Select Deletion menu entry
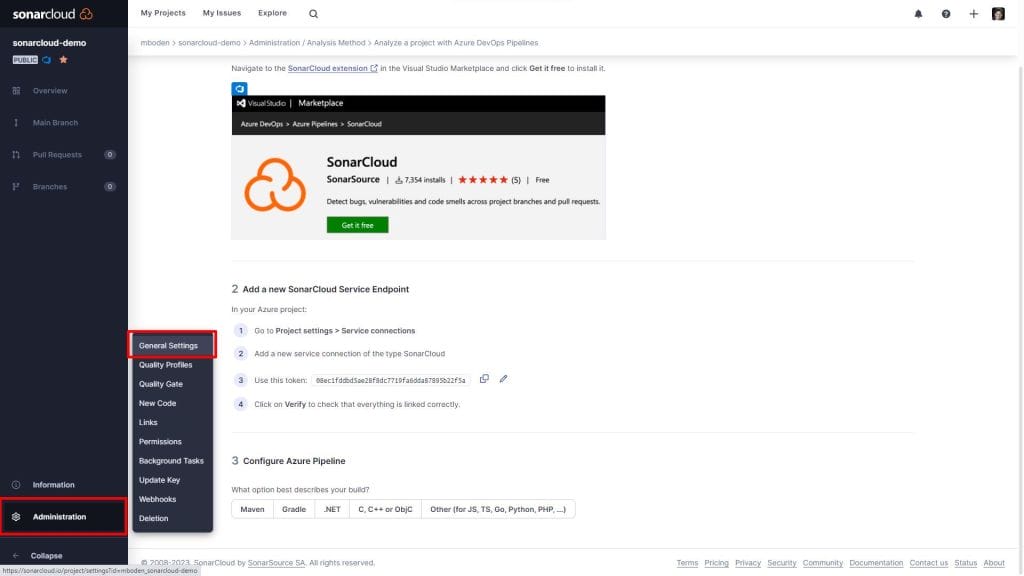 pyautogui.click(x=172, y=519)
